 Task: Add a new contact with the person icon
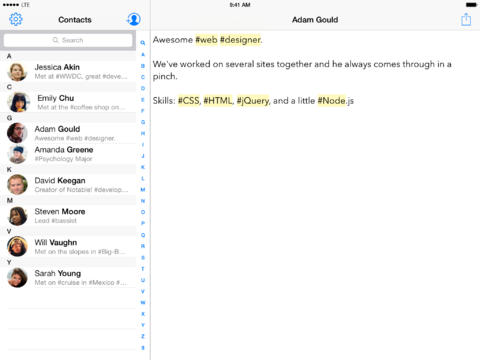[133, 19]
